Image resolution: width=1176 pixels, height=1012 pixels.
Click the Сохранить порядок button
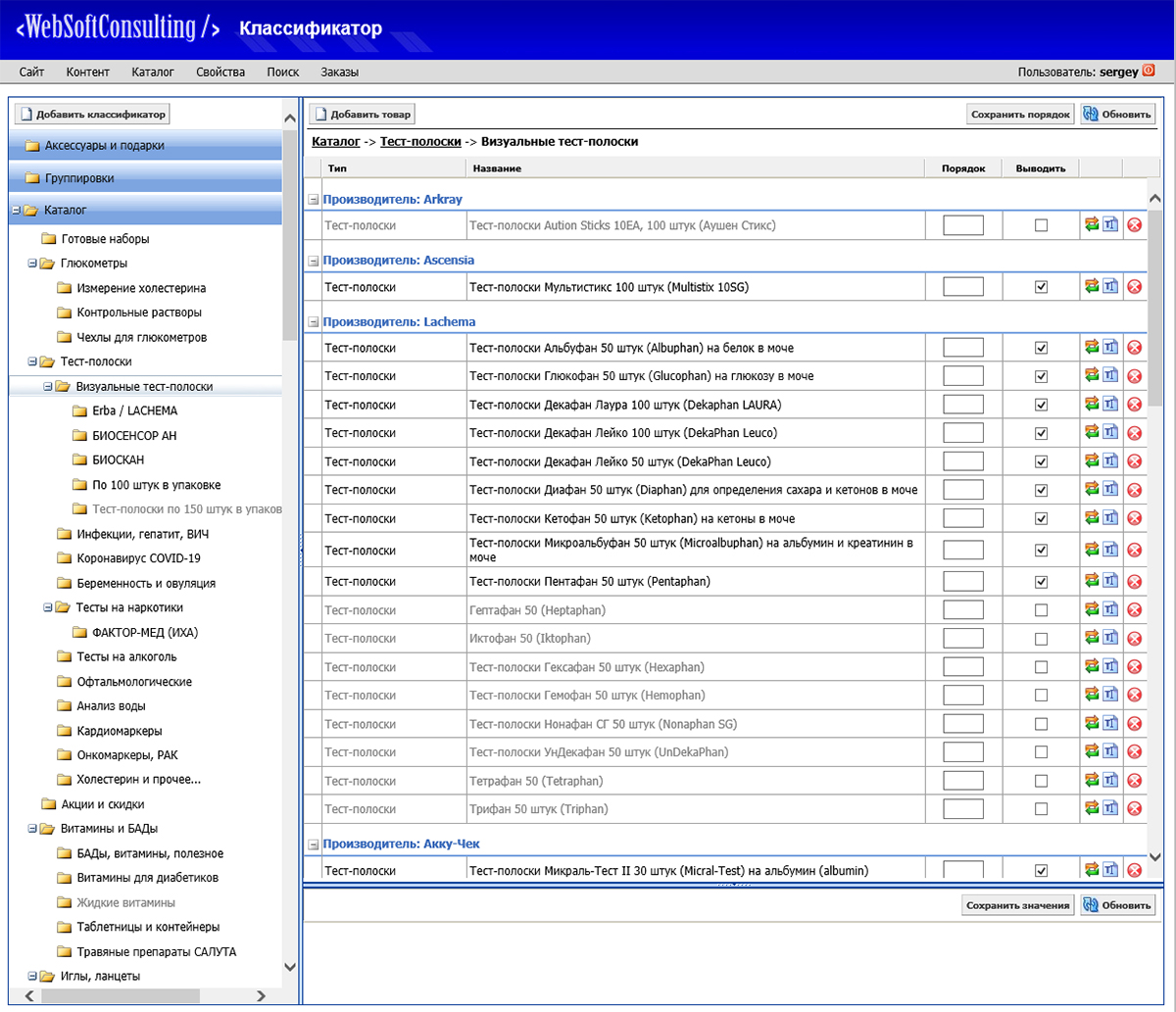pos(1020,114)
